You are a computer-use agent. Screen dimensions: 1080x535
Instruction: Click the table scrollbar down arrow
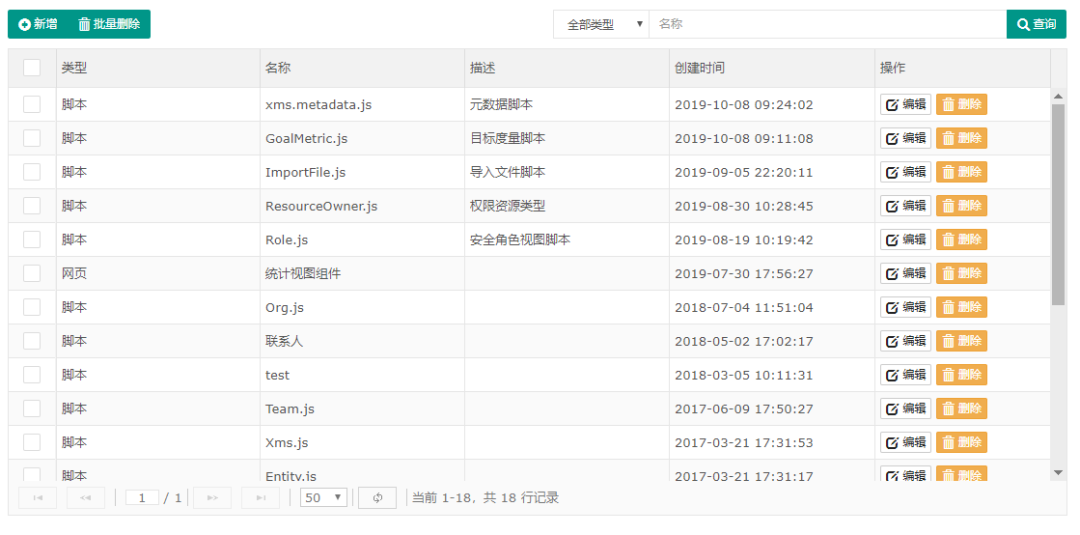pos(1059,472)
